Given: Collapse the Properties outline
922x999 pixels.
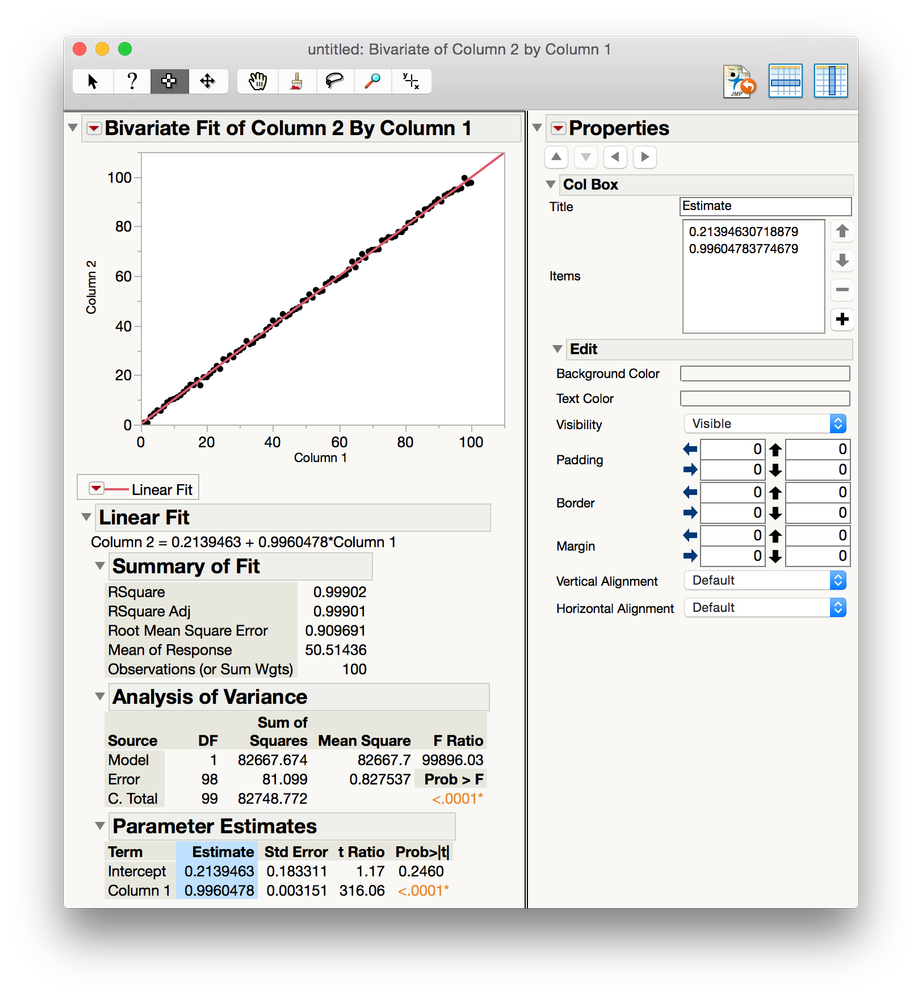Looking at the screenshot, I should 537,128.
